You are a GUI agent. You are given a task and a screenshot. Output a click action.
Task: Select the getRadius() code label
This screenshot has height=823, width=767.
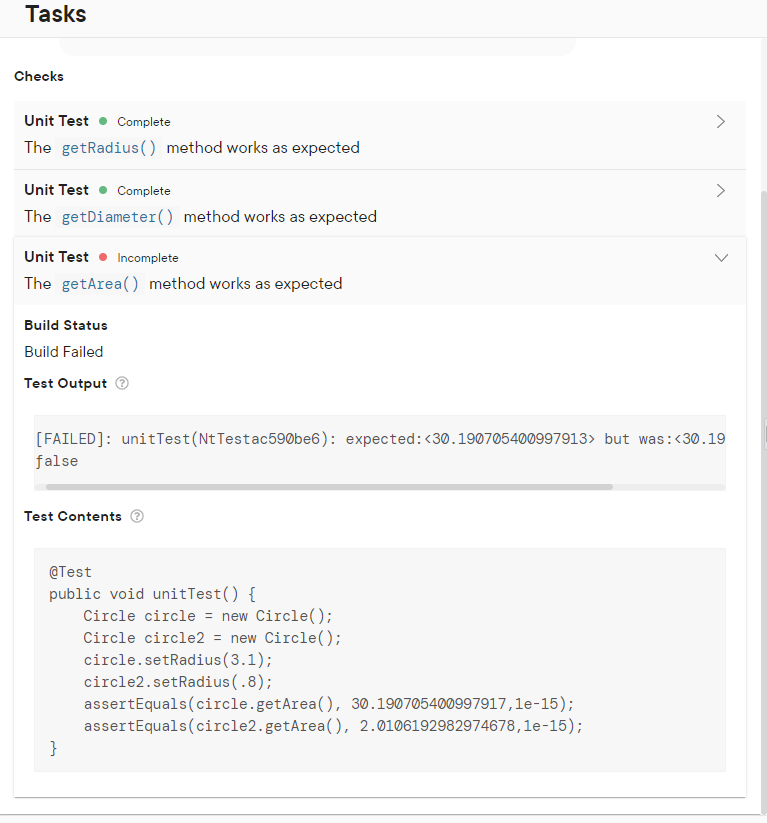109,148
